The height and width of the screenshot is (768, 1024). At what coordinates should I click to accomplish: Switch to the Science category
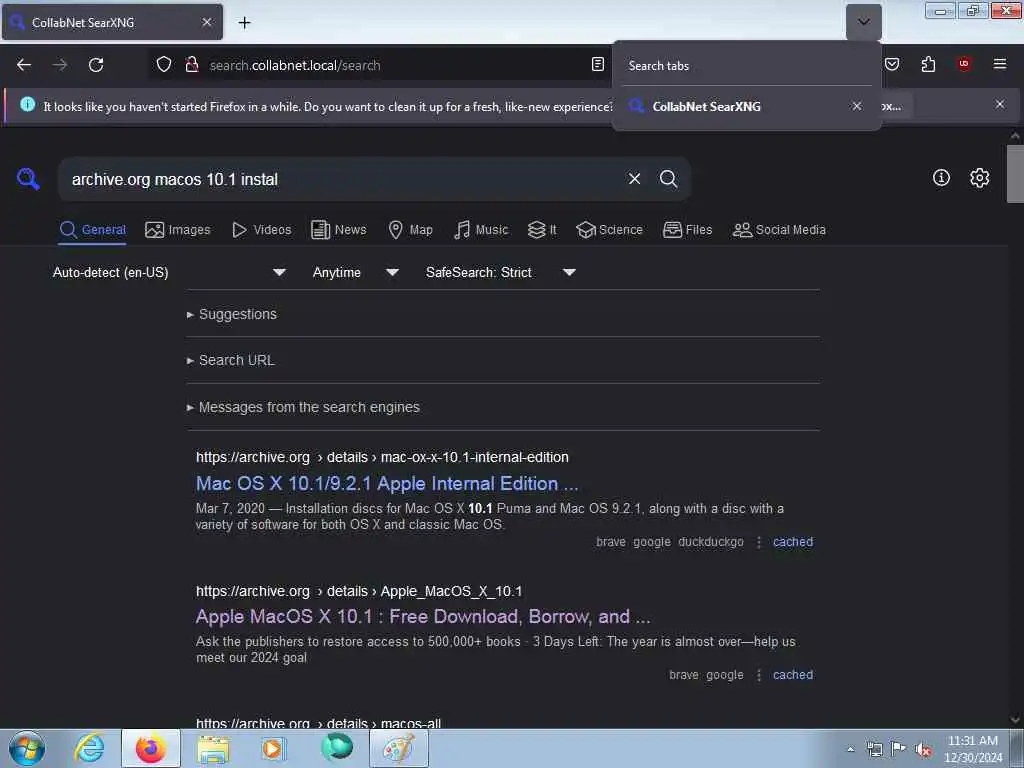pos(609,230)
